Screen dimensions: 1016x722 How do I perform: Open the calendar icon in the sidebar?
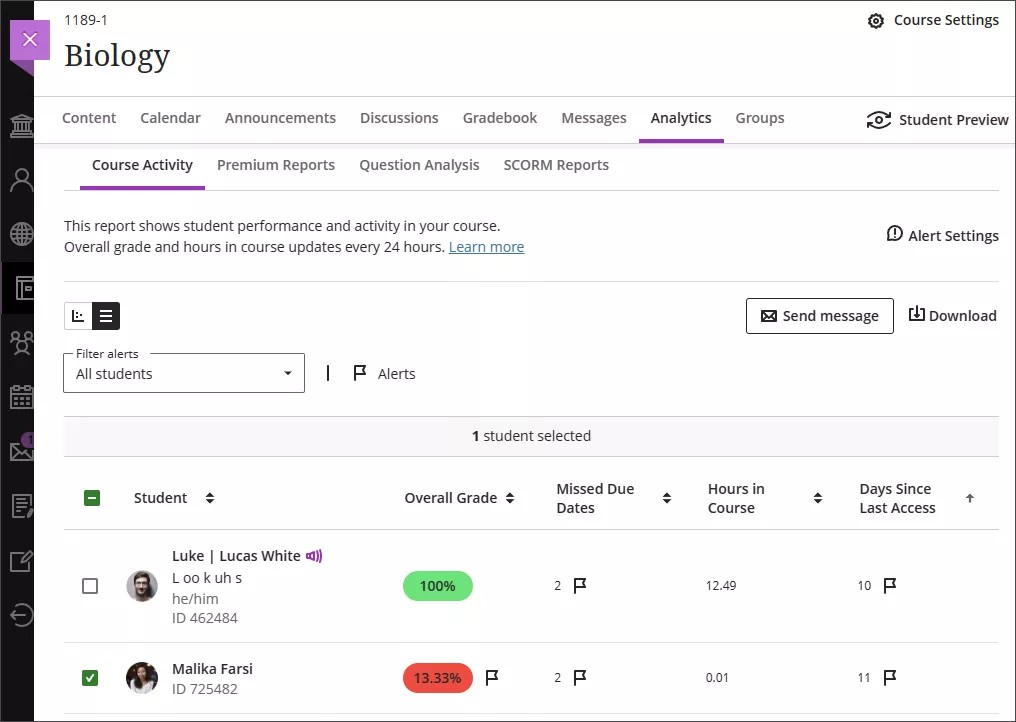[x=21, y=397]
